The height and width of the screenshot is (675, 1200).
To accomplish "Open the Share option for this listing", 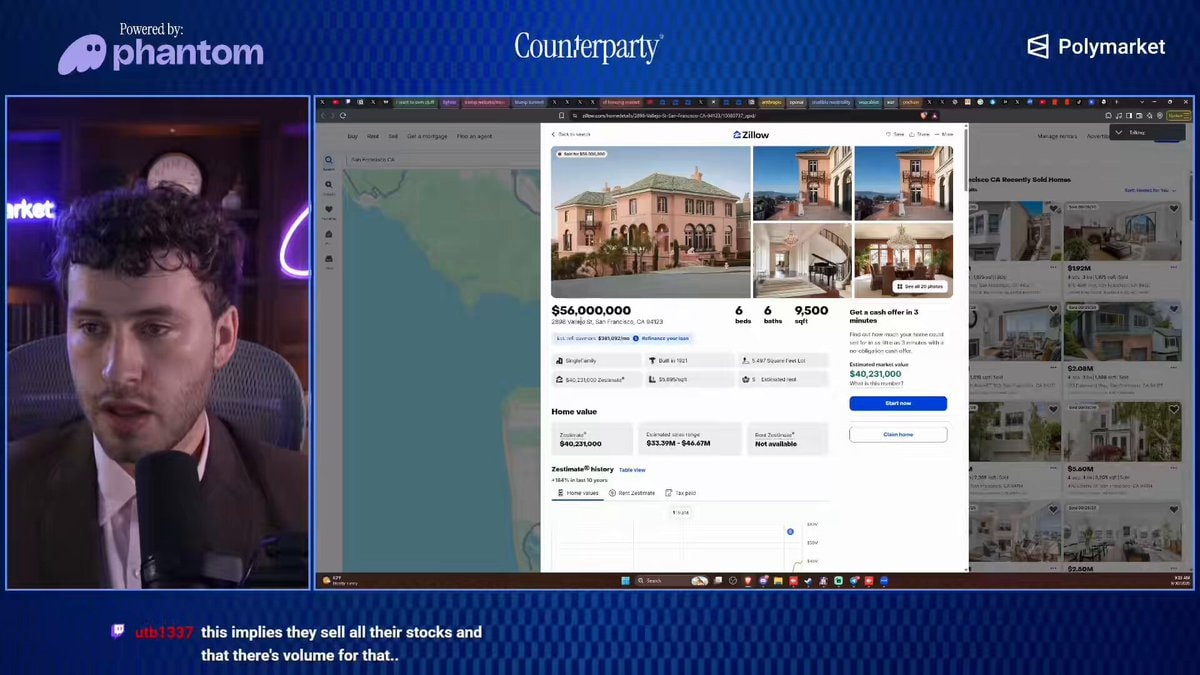I will [919, 134].
